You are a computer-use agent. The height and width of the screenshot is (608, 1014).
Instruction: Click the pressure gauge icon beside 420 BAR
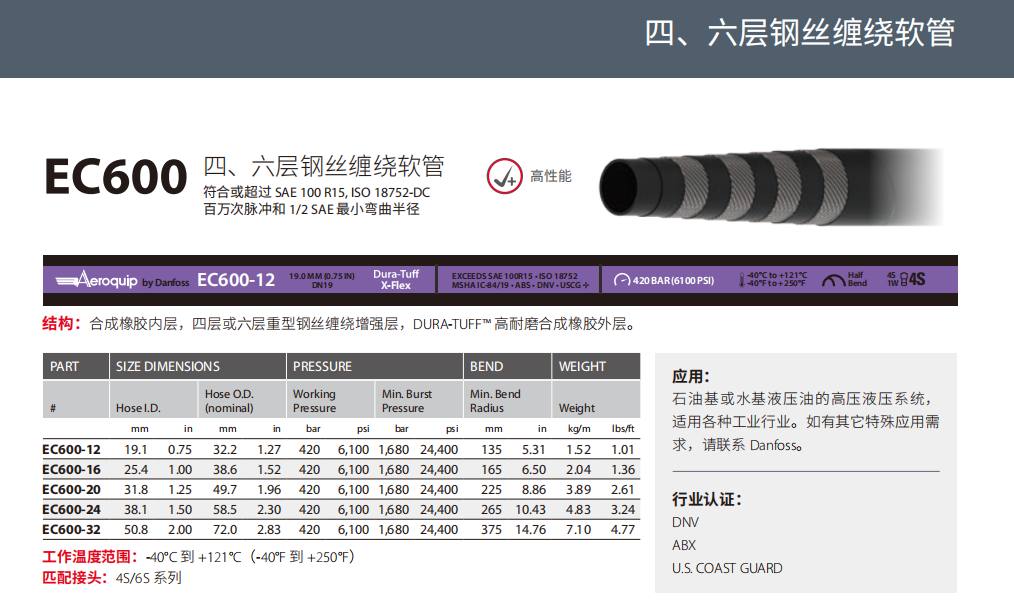pos(621,280)
